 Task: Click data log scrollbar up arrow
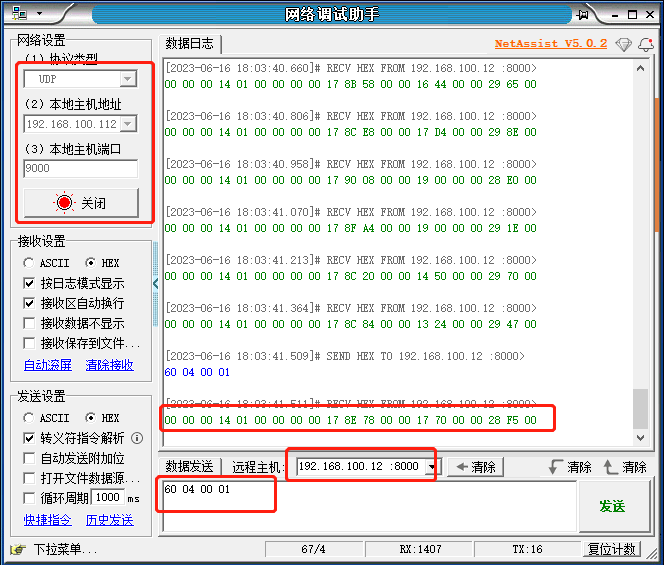click(641, 68)
